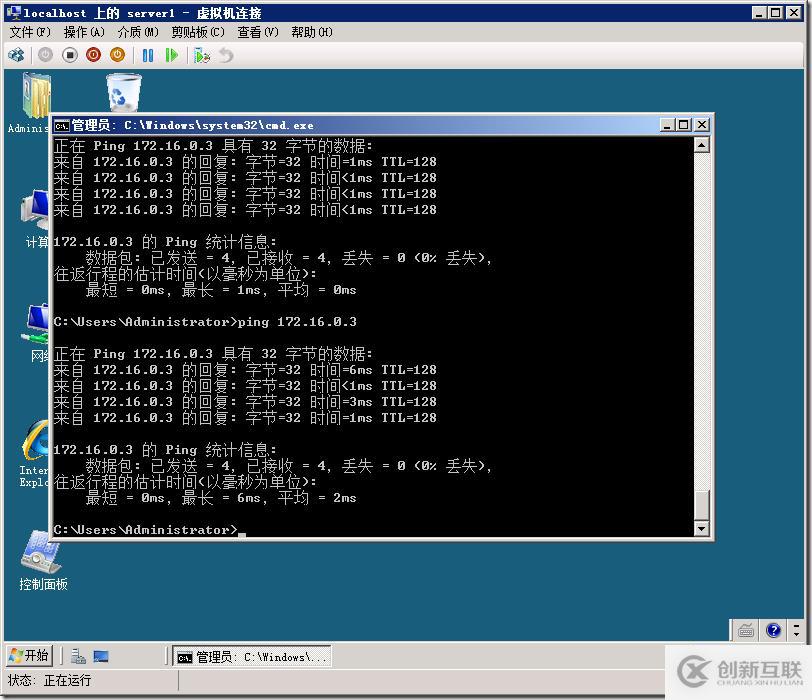Maximize the cmd.exe window
The width and height of the screenshot is (812, 700).
coord(684,125)
